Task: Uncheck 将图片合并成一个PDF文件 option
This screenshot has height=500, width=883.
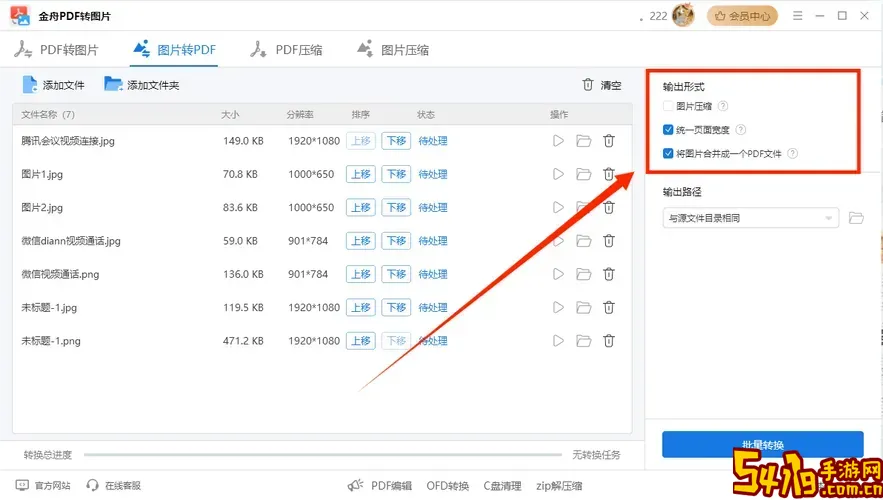Action: (x=668, y=153)
